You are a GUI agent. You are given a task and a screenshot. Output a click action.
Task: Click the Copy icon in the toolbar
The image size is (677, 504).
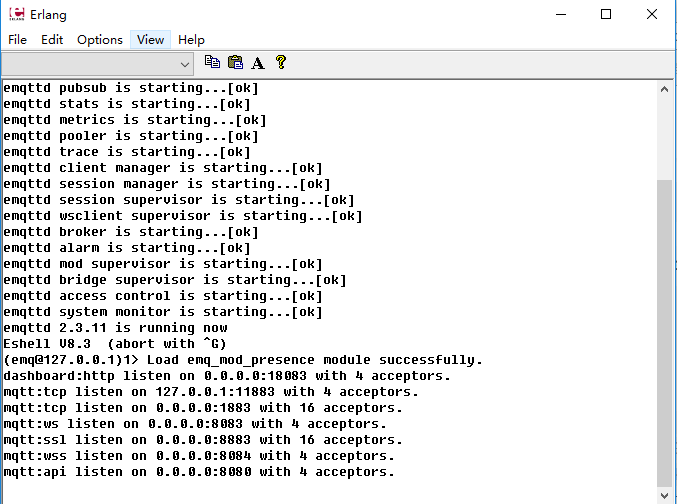[212, 62]
